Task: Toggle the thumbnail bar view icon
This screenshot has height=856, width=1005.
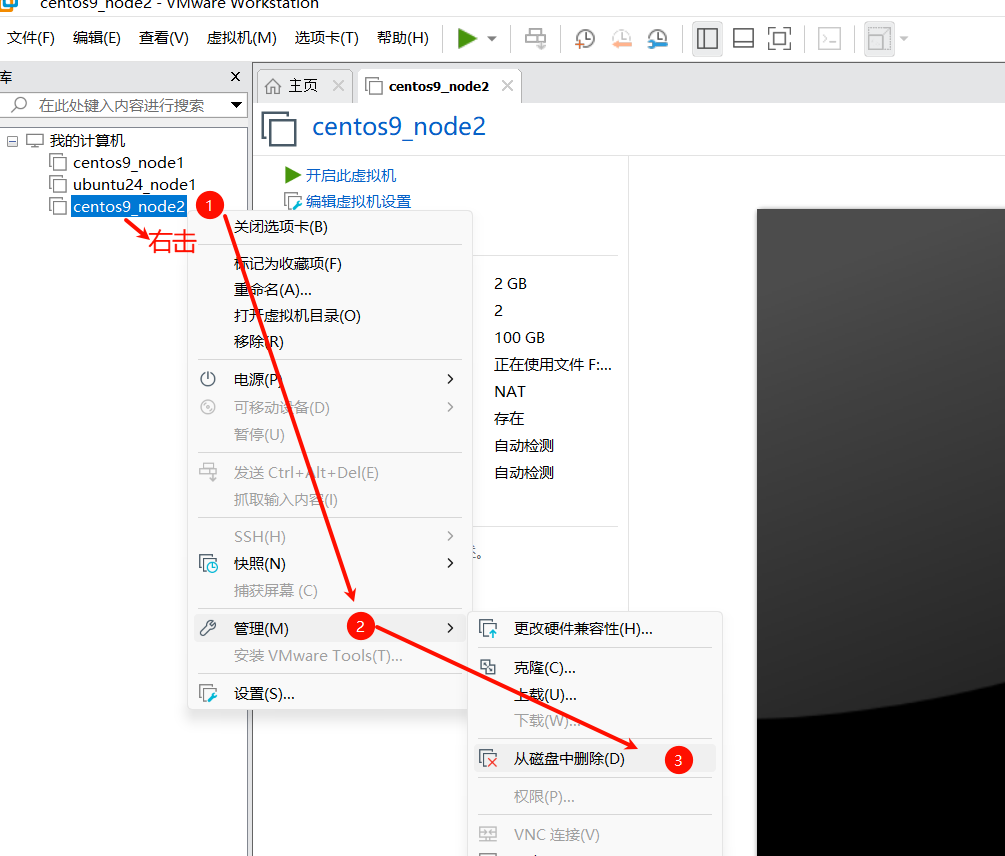Action: [x=743, y=38]
